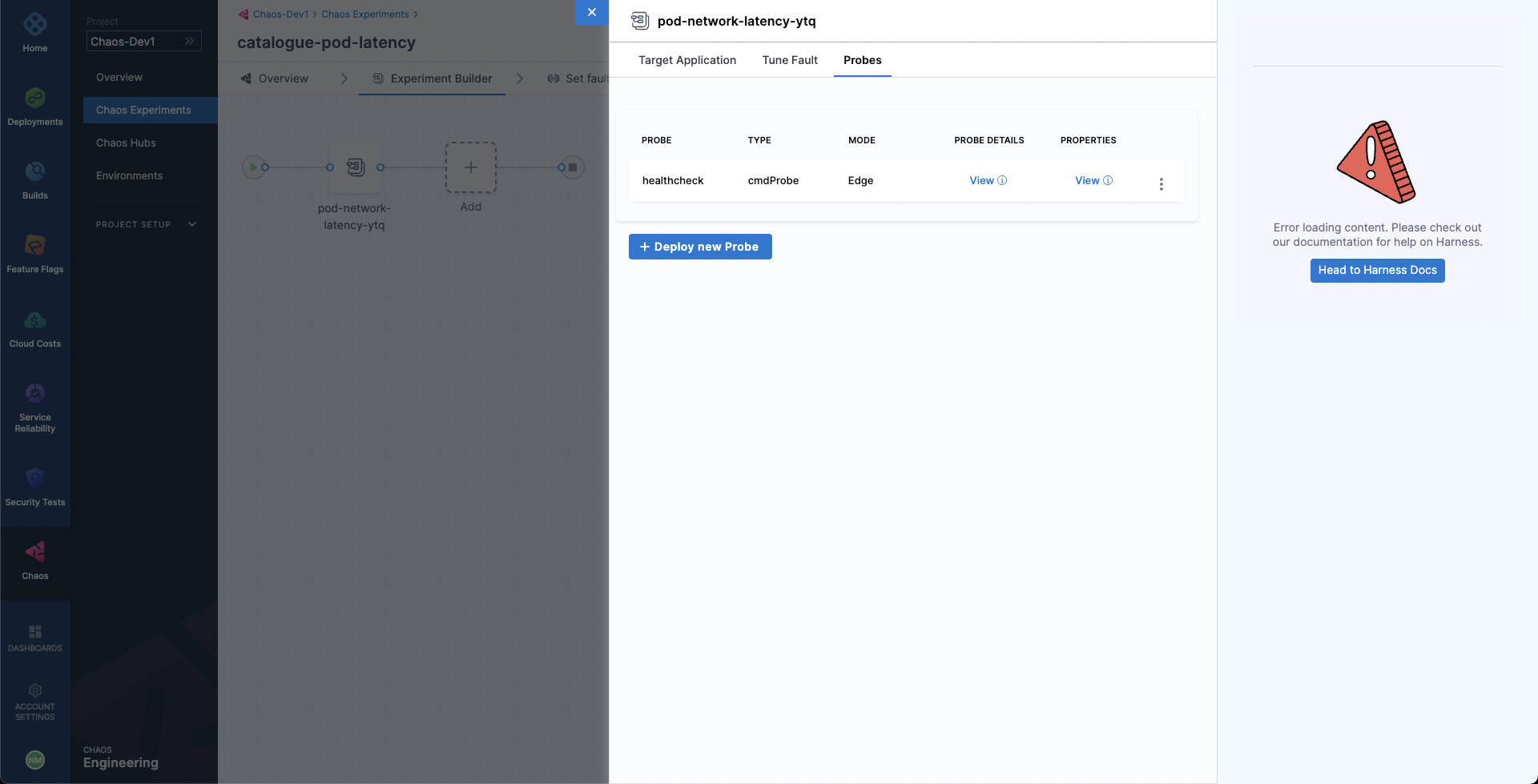This screenshot has width=1538, height=784.
Task: Open Chaos Hubs in side menu
Action: [x=126, y=143]
